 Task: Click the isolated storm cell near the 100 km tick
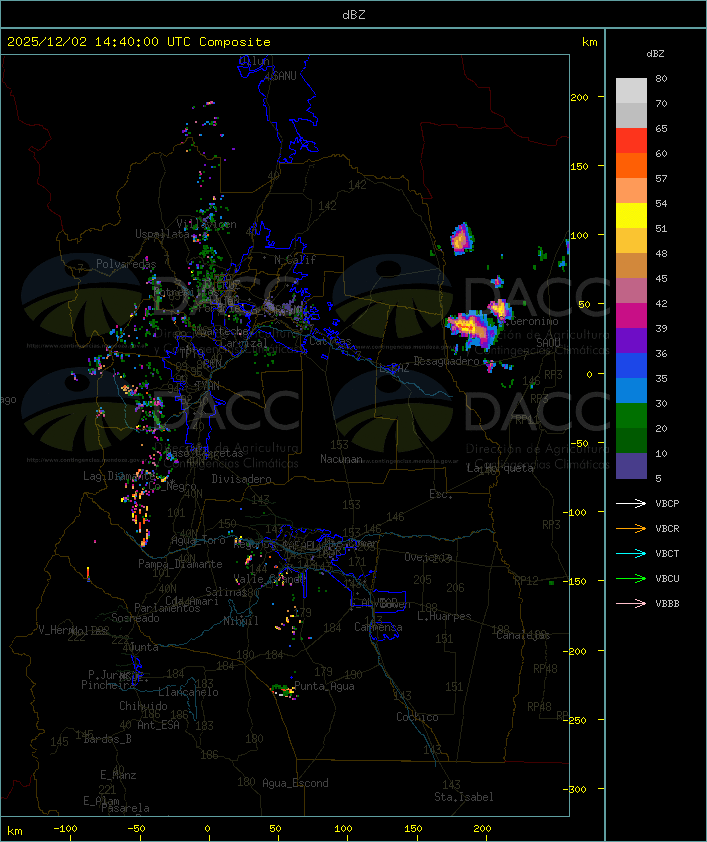[461, 239]
